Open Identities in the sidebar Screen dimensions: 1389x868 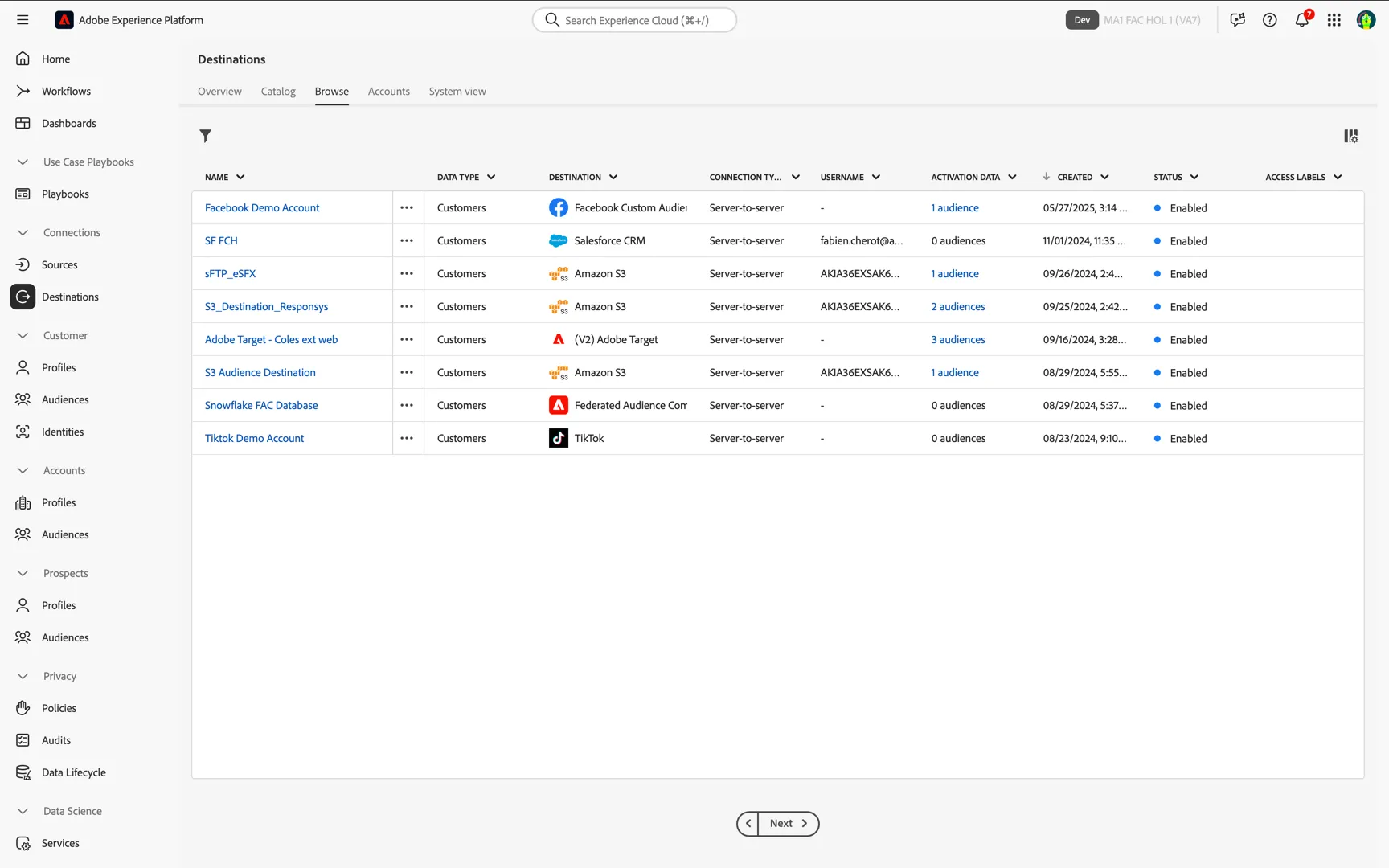coord(63,432)
